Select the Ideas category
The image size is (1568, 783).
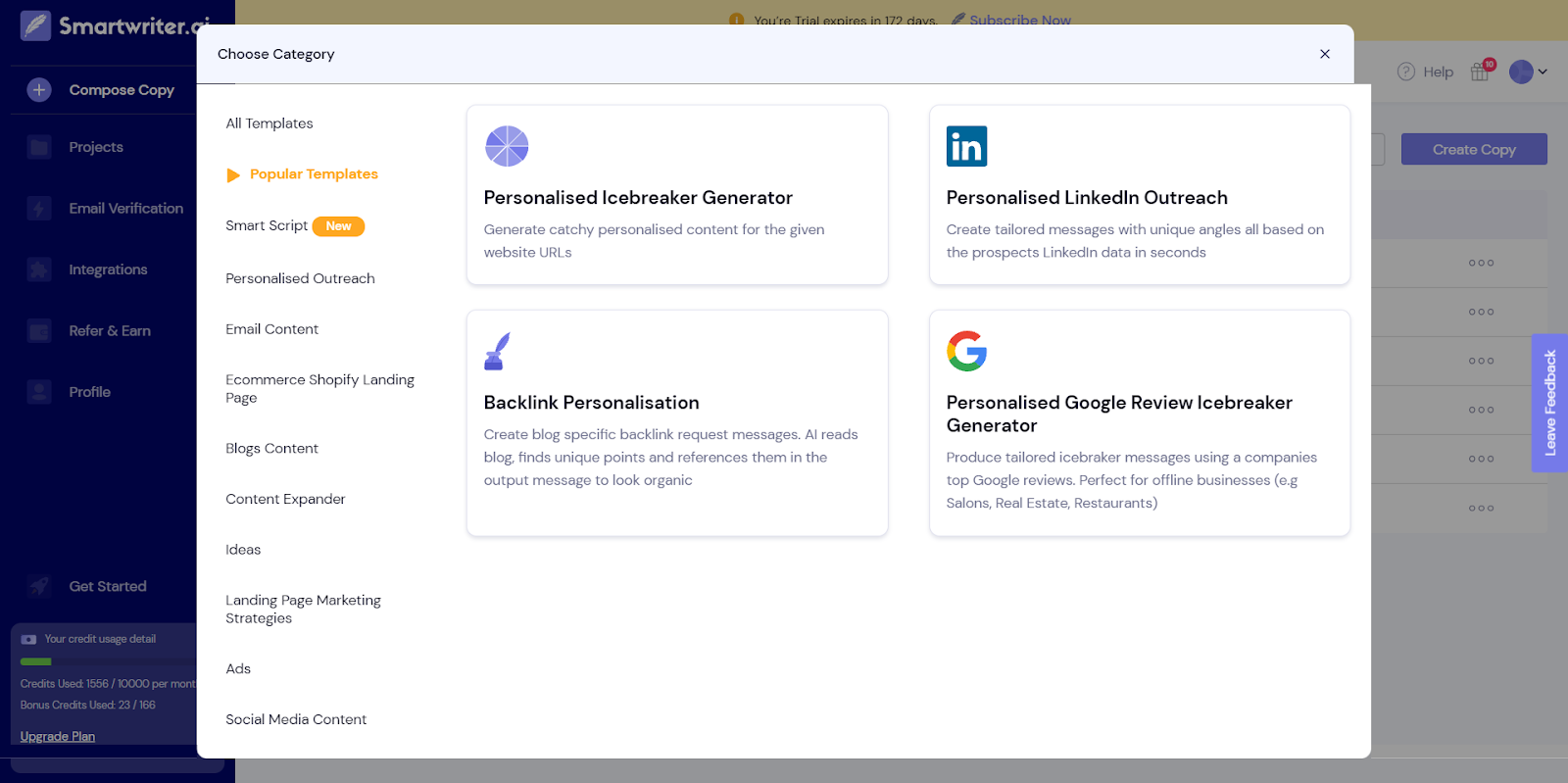click(243, 550)
